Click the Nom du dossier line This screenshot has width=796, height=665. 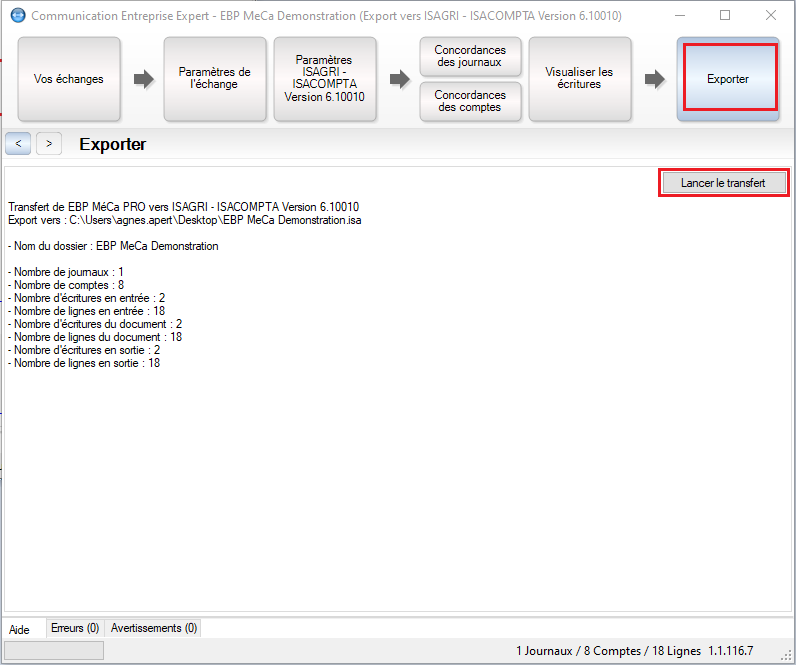click(x=113, y=246)
